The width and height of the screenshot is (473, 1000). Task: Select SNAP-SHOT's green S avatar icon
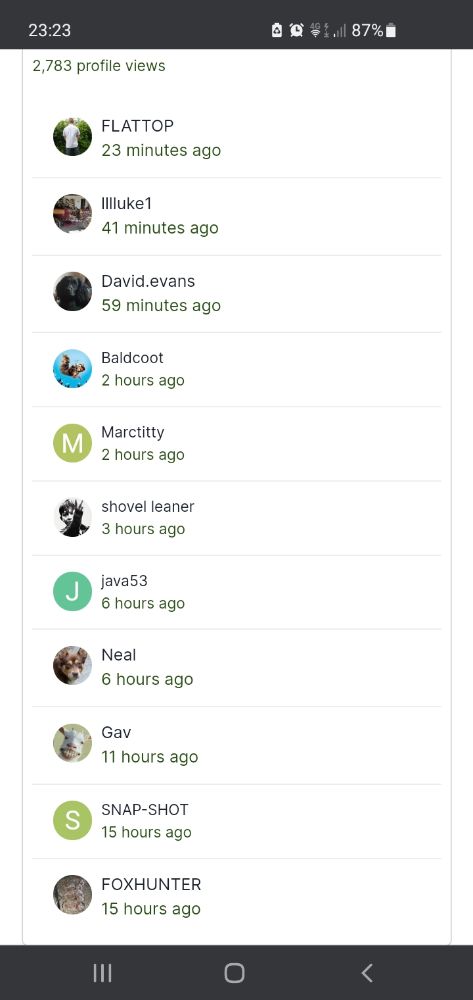[72, 820]
